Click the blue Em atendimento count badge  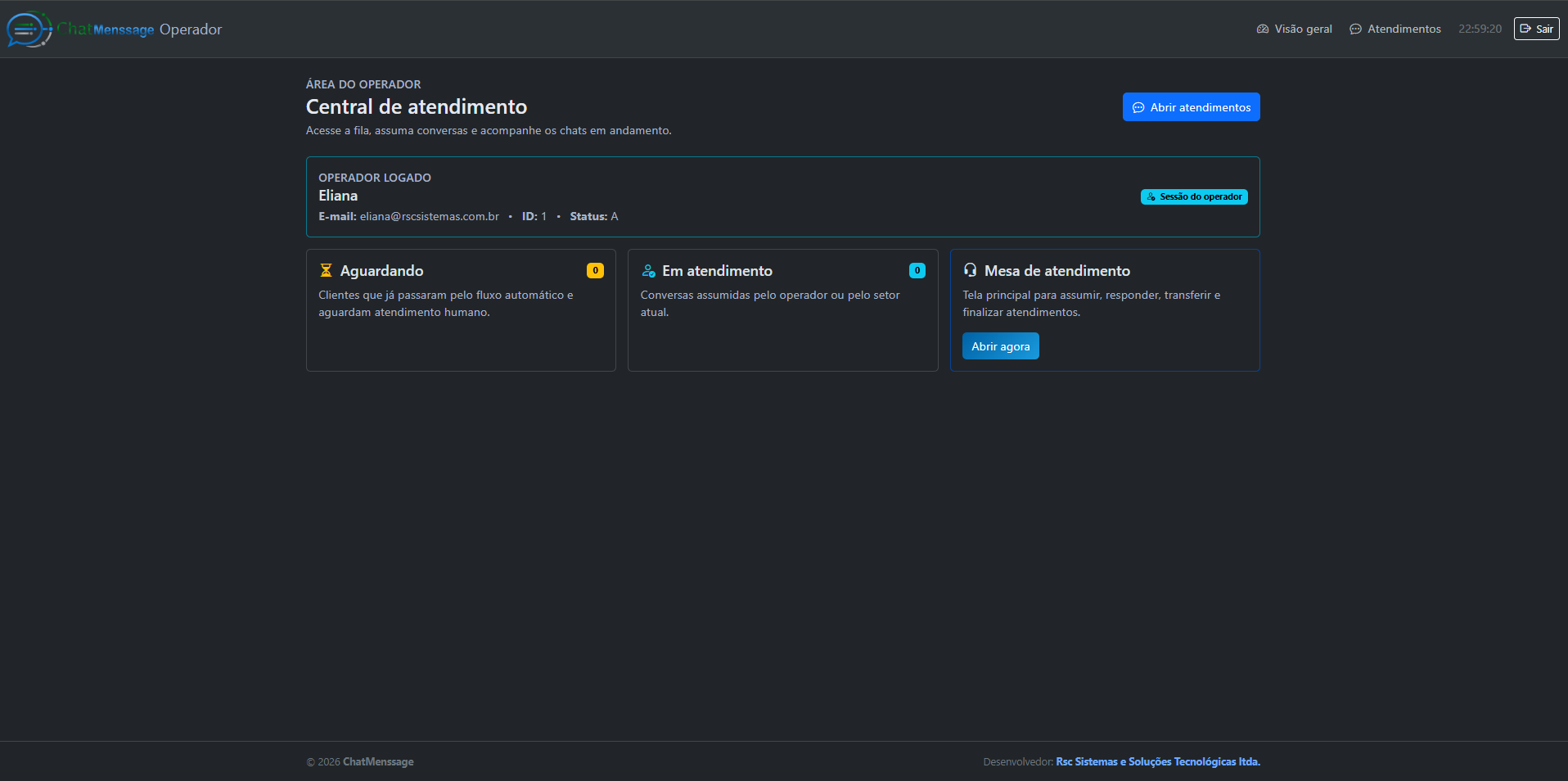click(x=917, y=270)
